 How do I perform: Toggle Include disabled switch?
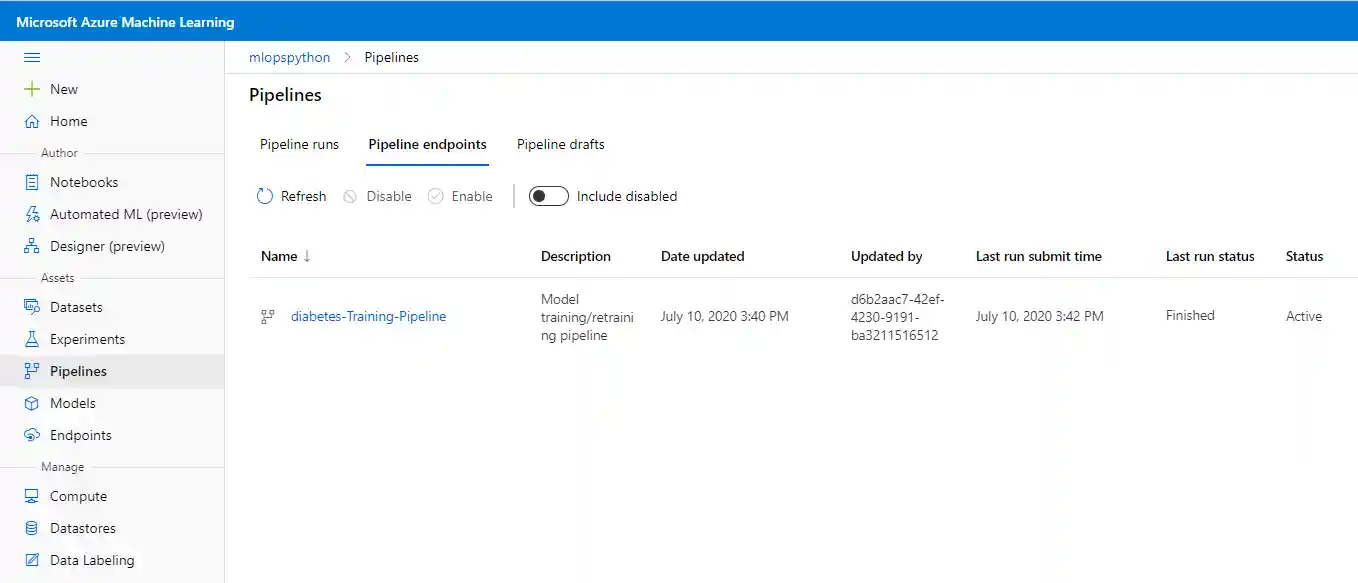pos(548,196)
